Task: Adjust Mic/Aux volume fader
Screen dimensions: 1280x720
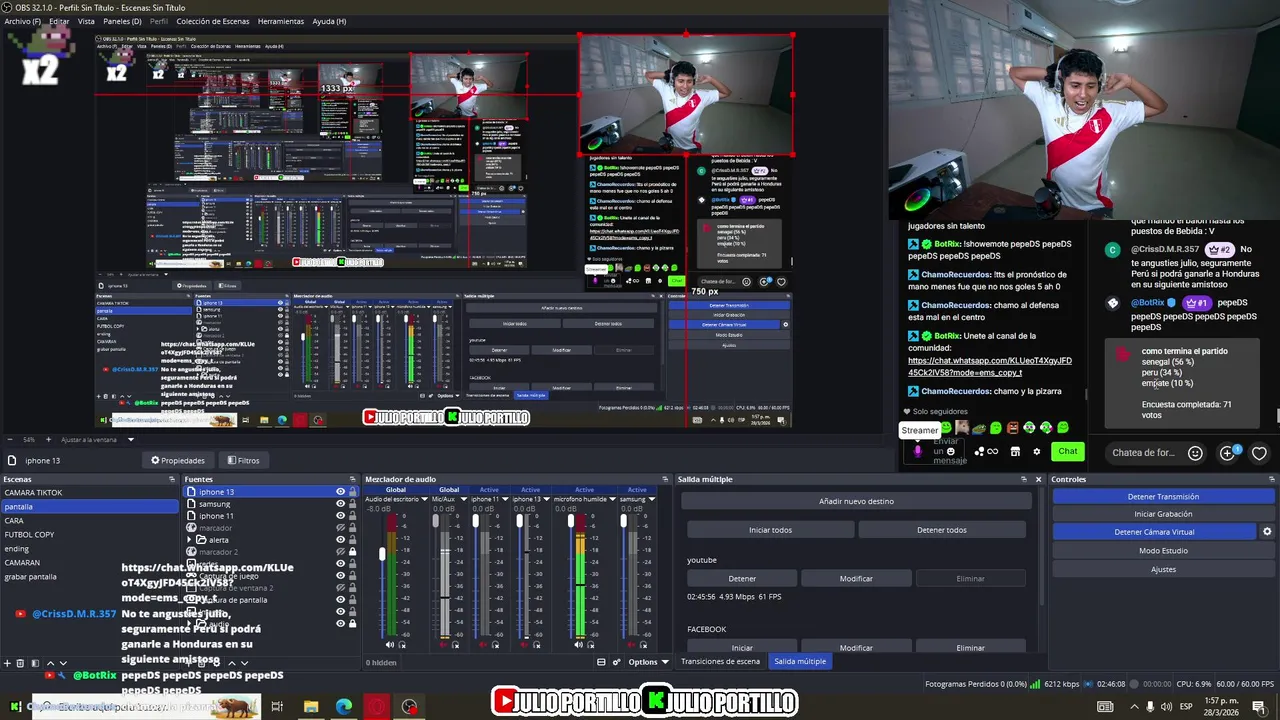Action: pos(435,521)
